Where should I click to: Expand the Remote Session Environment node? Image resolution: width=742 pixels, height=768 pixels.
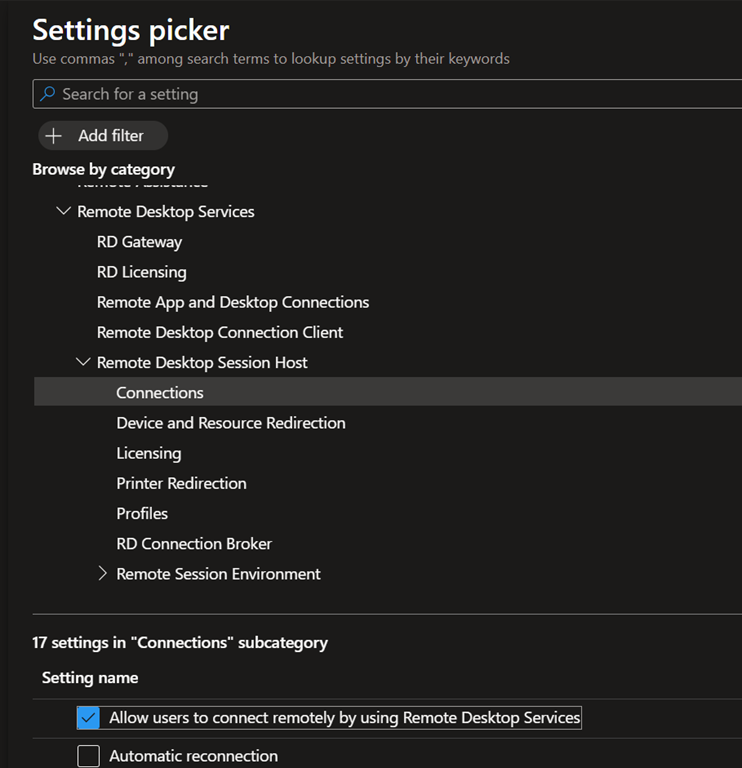[x=102, y=574]
